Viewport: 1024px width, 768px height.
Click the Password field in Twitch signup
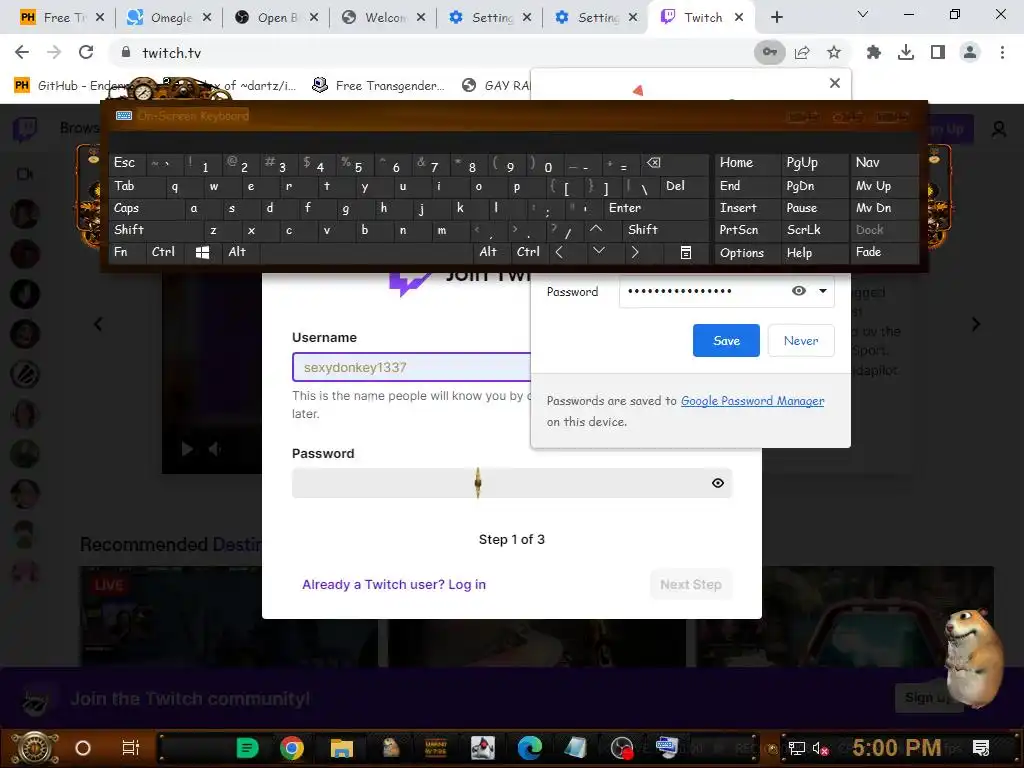pyautogui.click(x=511, y=483)
